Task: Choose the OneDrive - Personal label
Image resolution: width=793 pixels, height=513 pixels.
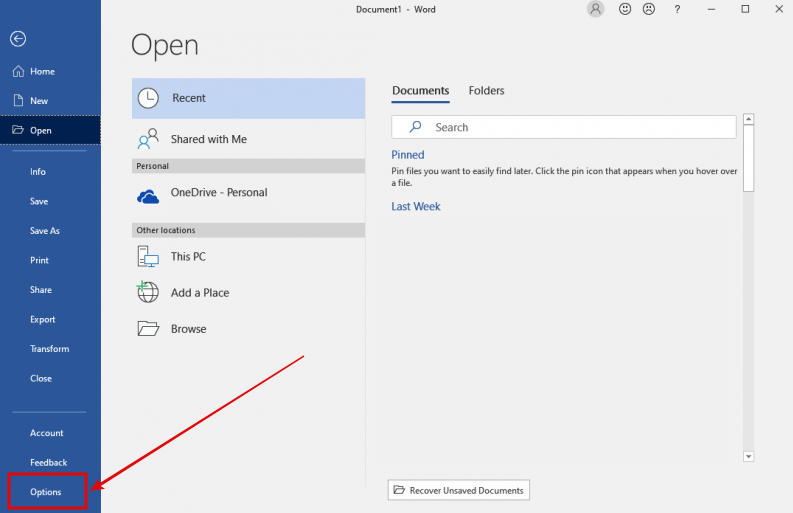Action: (218, 192)
